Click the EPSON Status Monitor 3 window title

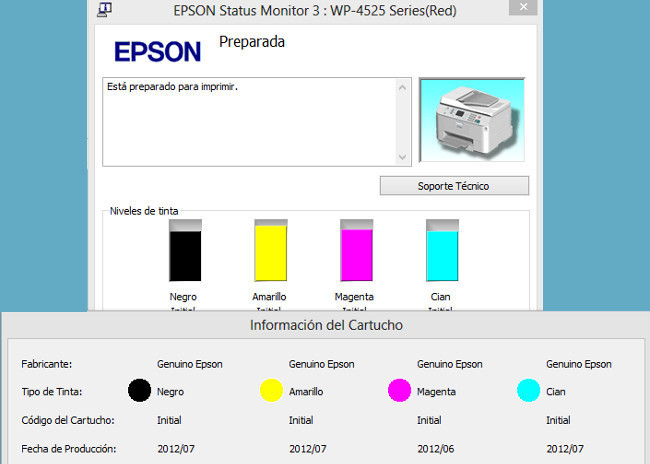[x=315, y=10]
